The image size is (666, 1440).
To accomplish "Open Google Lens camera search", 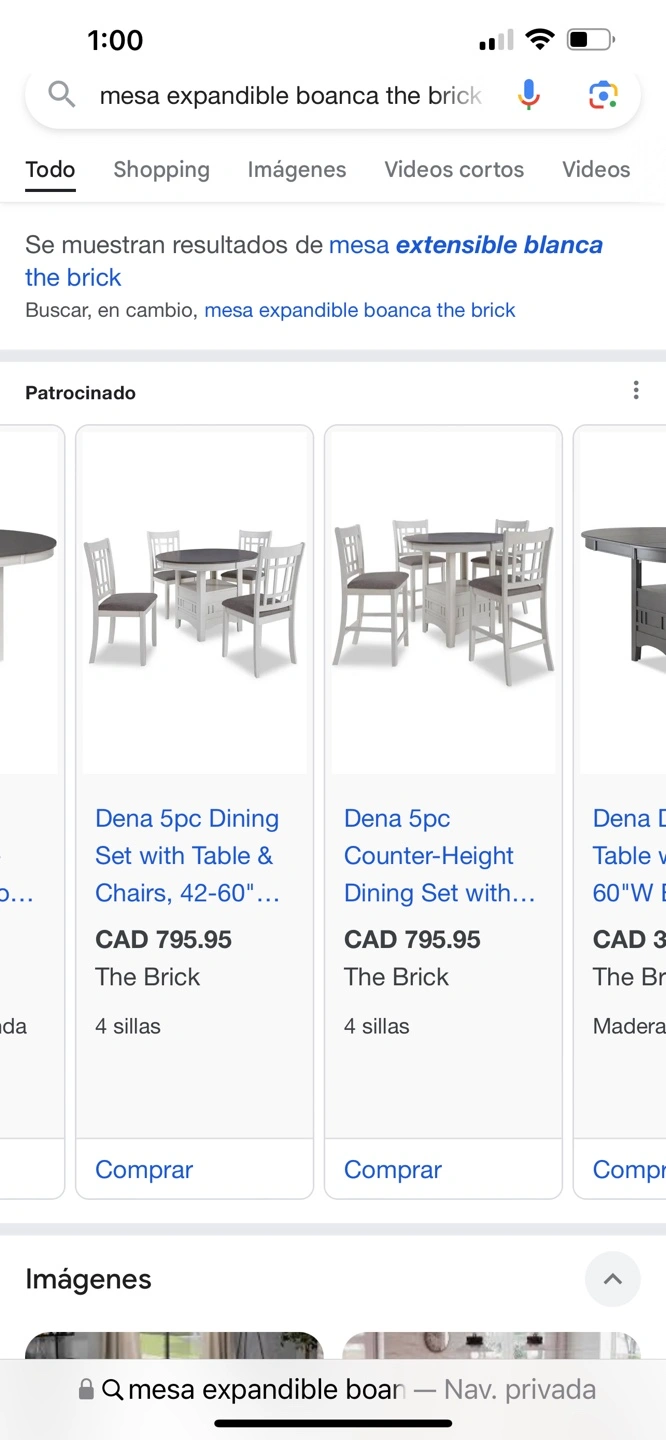I will point(602,95).
